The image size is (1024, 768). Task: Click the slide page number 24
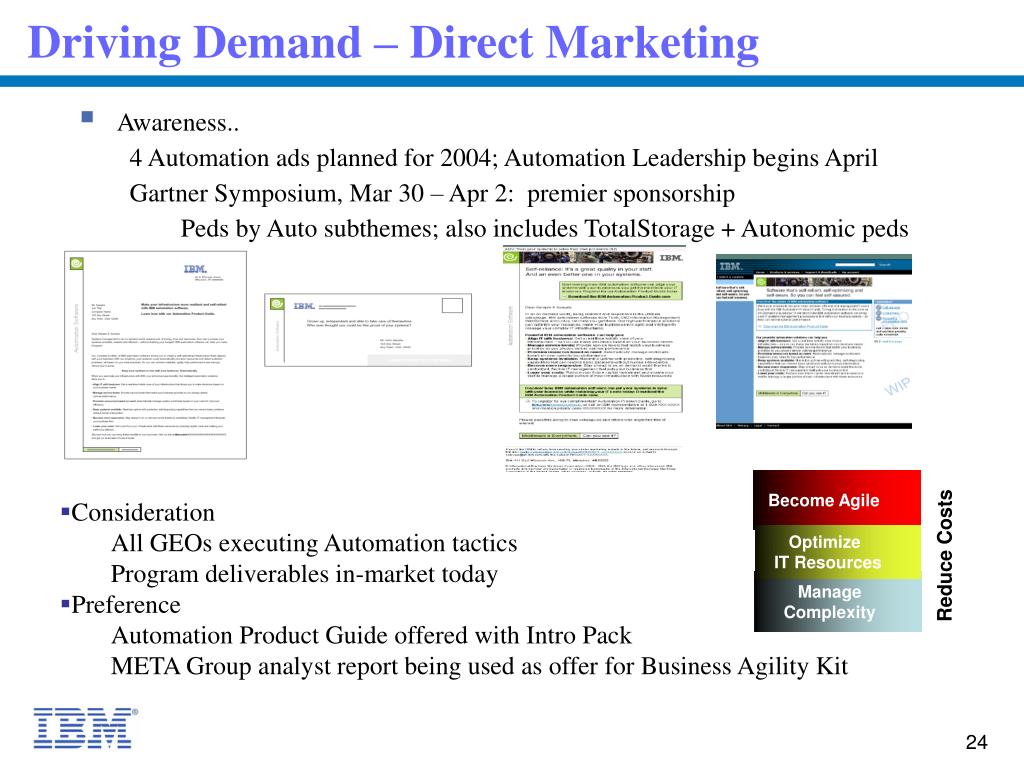pyautogui.click(x=976, y=742)
